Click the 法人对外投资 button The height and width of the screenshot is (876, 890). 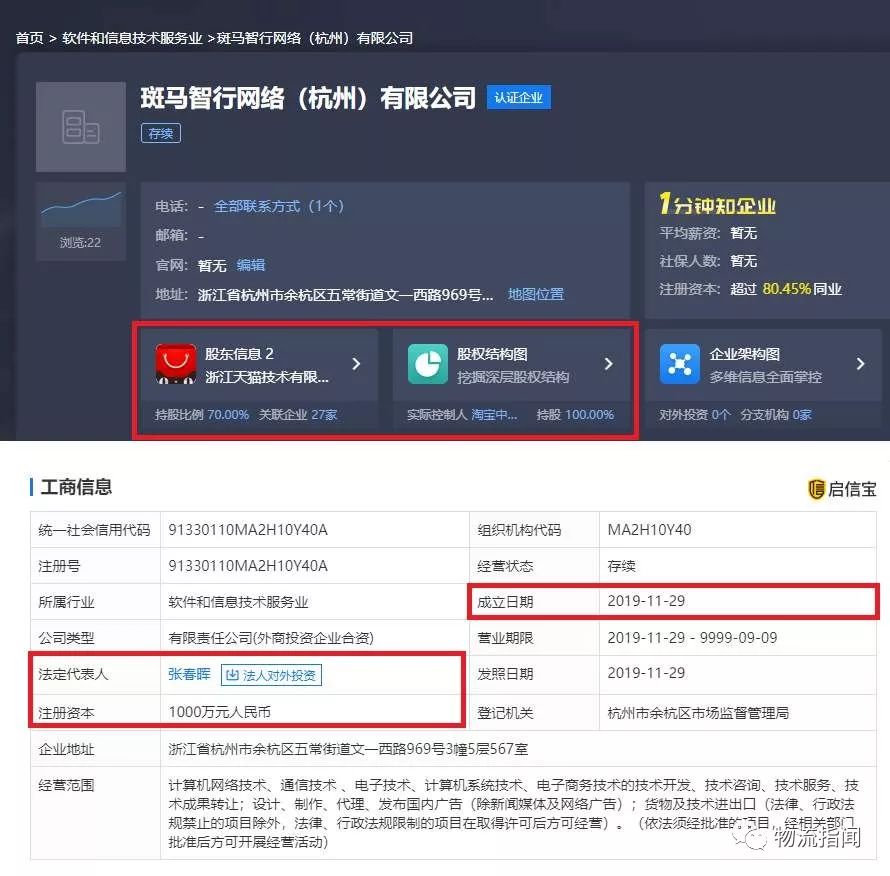[x=271, y=675]
